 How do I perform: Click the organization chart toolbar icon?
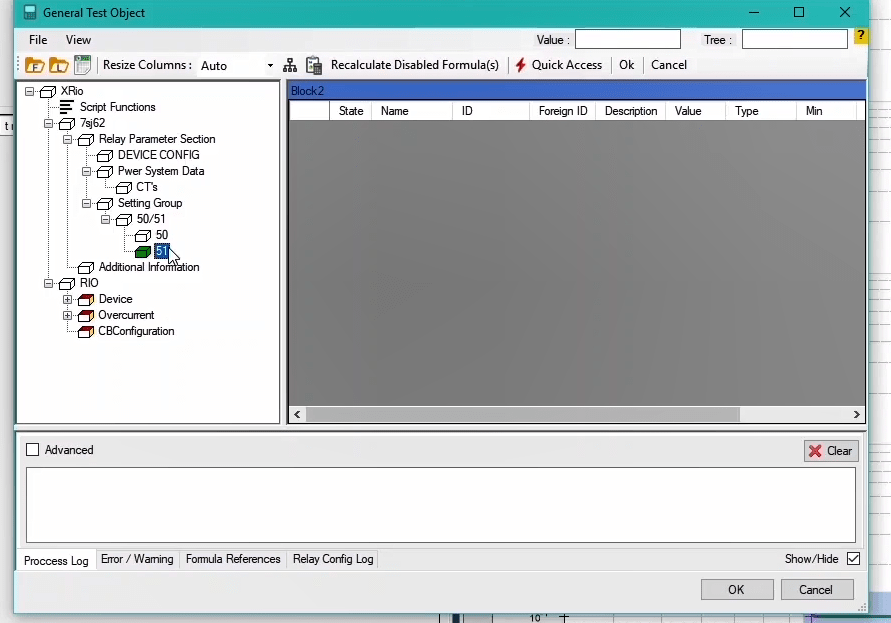click(x=290, y=65)
